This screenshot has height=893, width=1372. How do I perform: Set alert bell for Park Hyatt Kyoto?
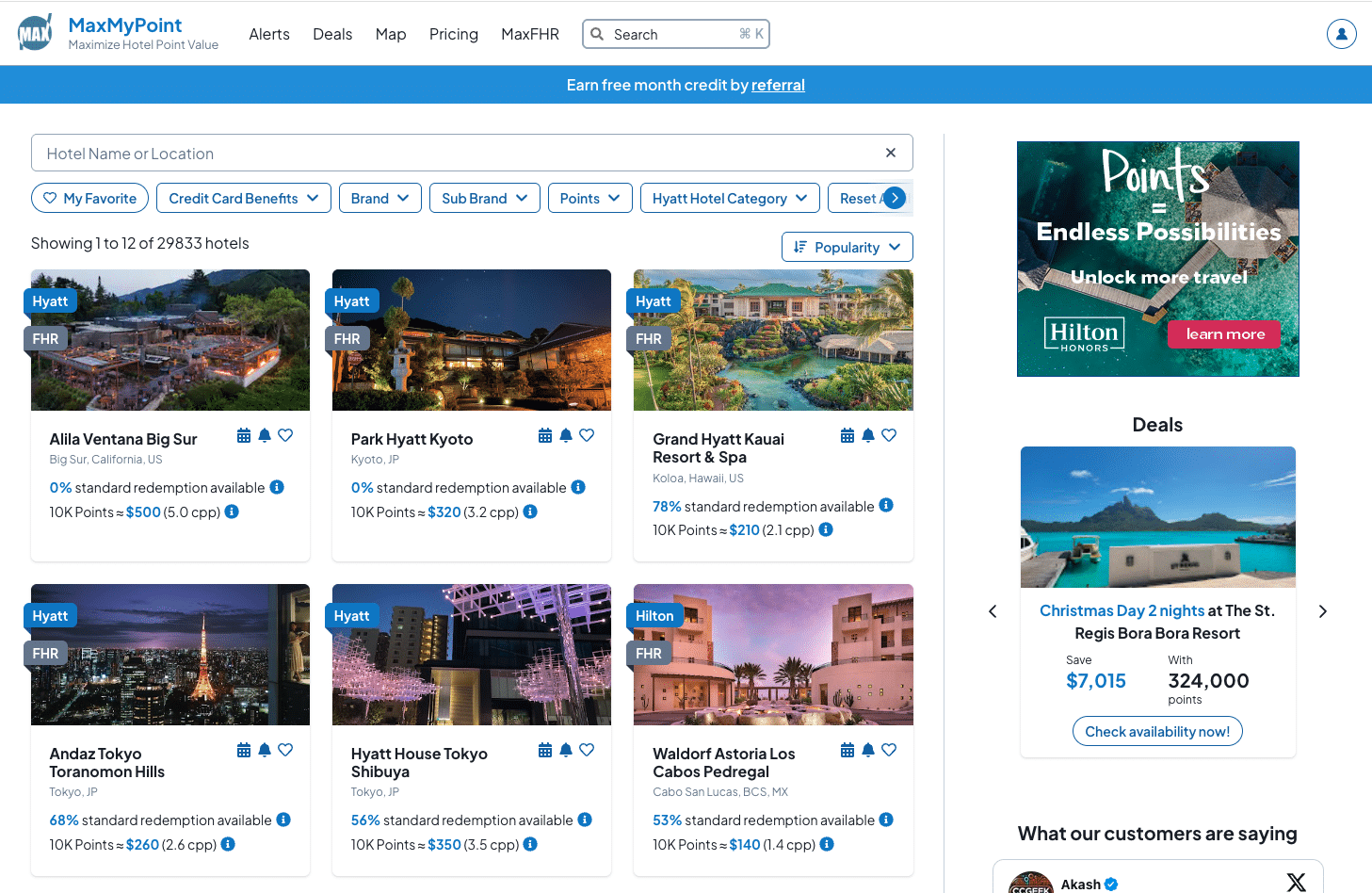coord(566,435)
